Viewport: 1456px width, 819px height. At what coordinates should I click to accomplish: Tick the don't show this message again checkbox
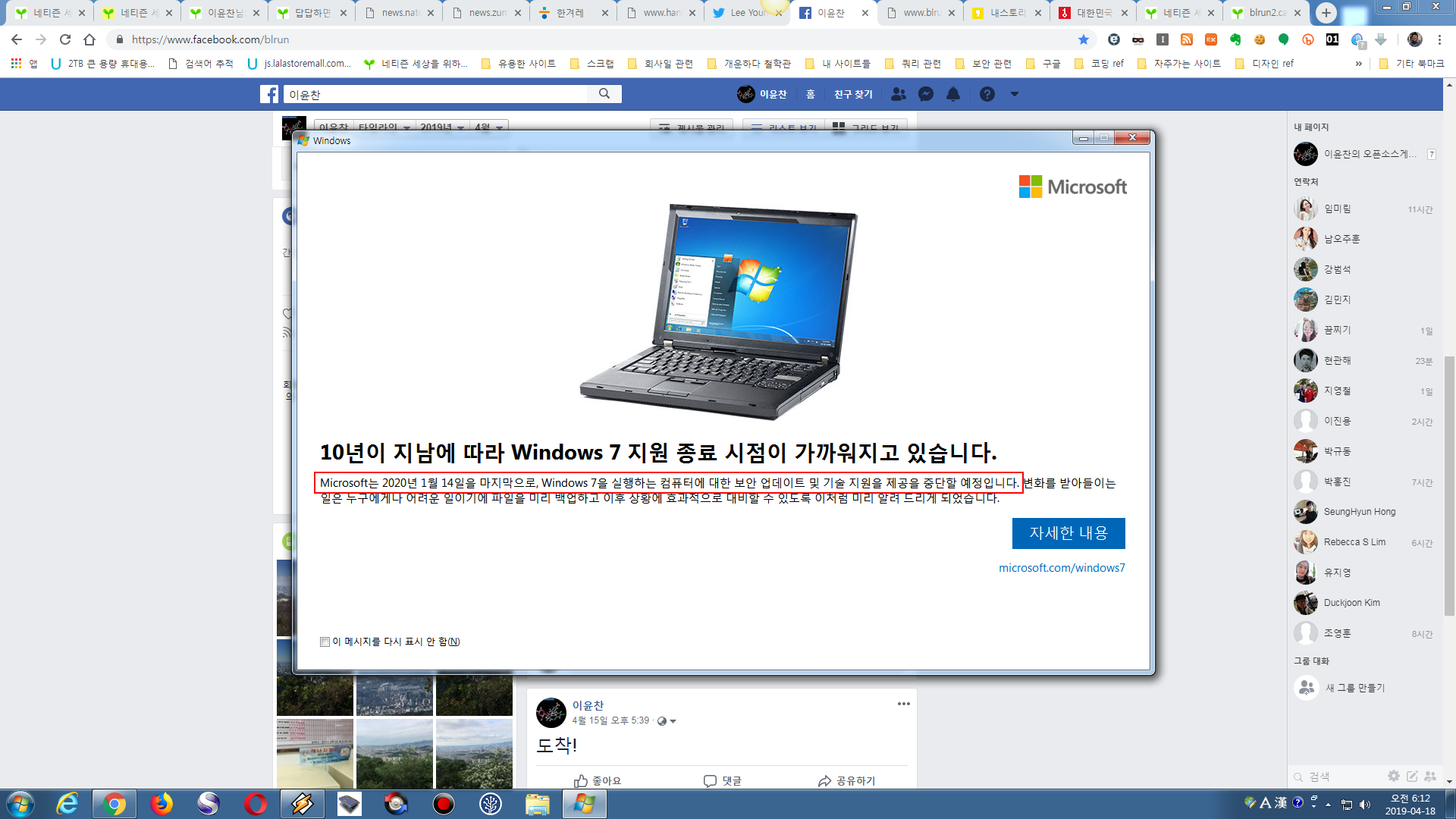click(325, 642)
